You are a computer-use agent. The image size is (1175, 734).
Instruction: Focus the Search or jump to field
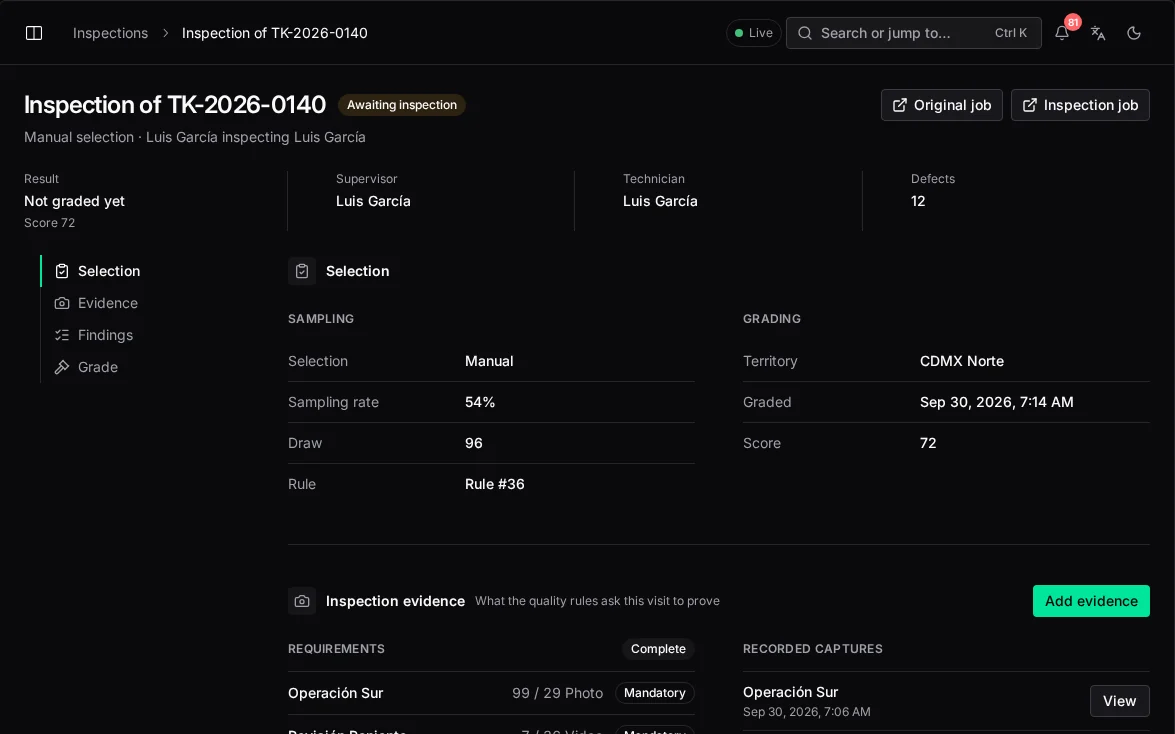pyautogui.click(x=913, y=33)
